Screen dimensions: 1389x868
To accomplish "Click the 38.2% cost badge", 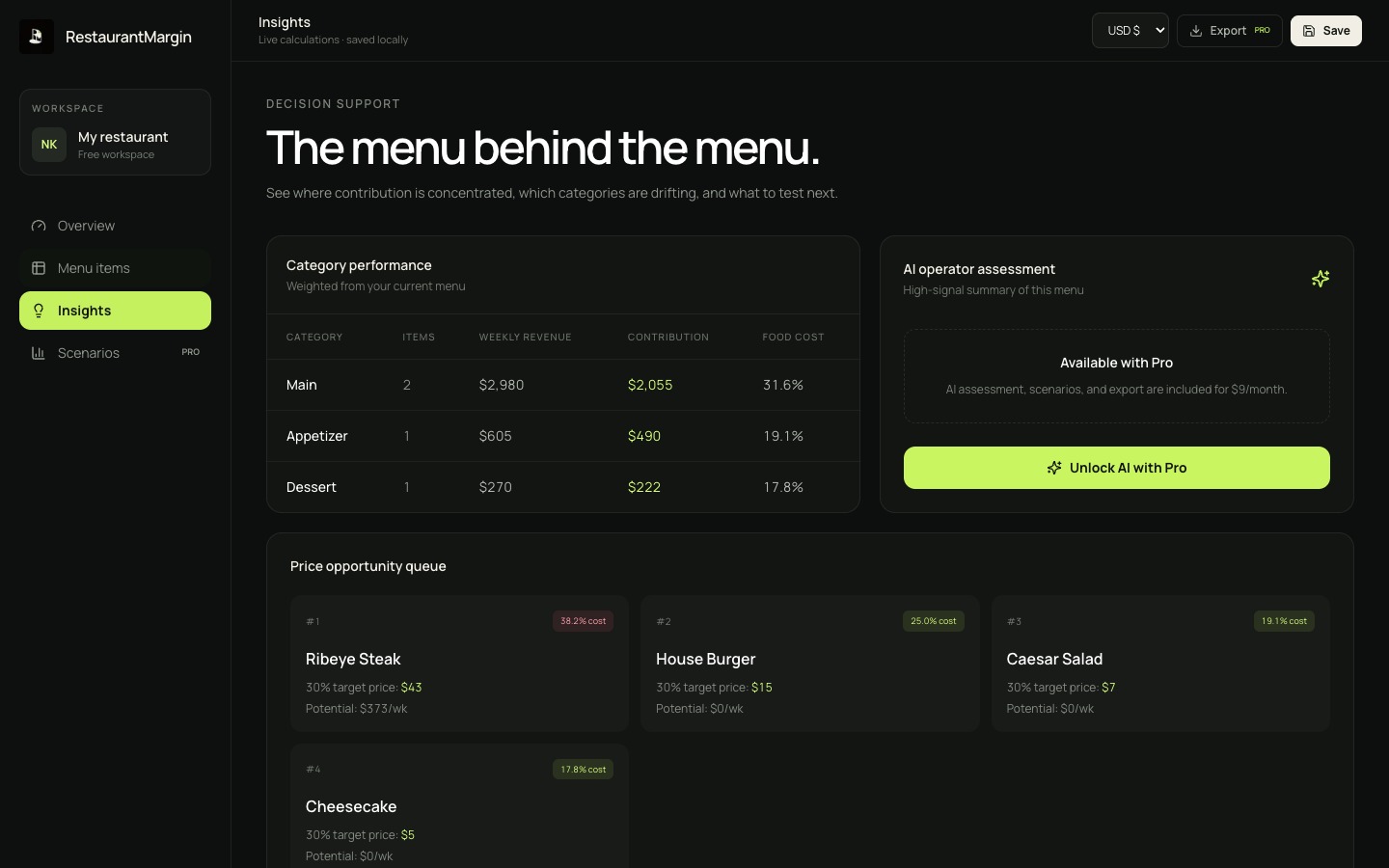I will click(584, 621).
